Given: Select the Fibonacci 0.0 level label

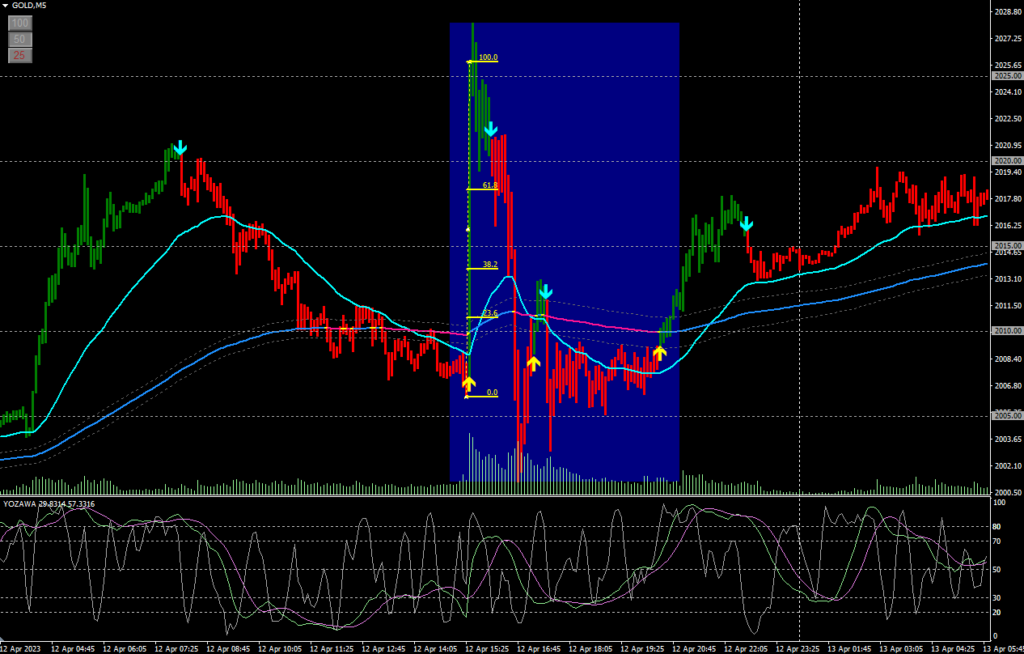Looking at the screenshot, I should (x=492, y=393).
